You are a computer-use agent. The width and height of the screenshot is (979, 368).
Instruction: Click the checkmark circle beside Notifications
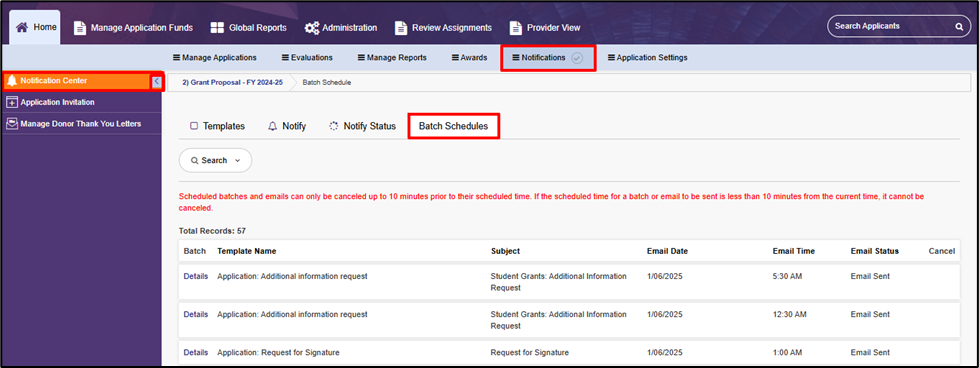click(x=577, y=57)
